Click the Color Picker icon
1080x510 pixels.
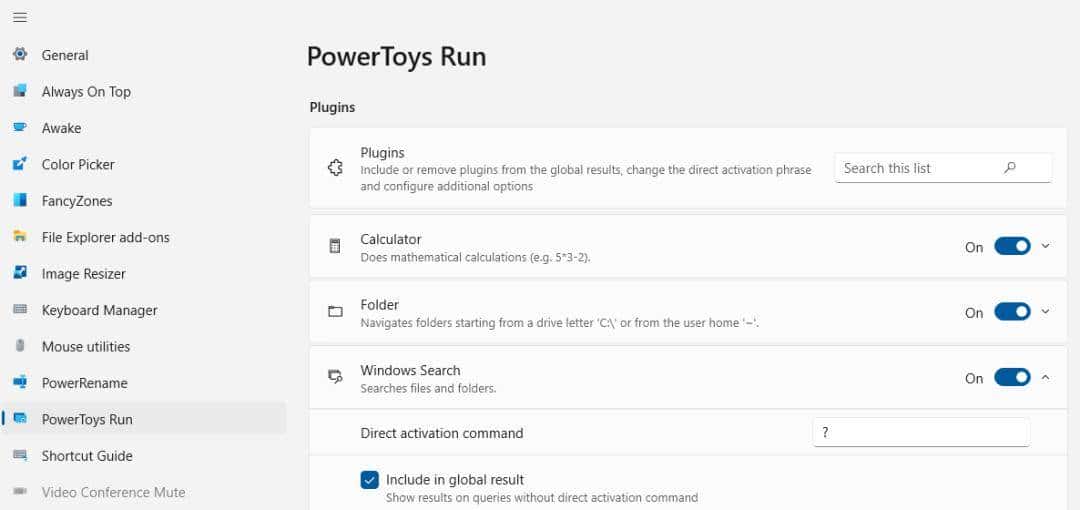click(x=20, y=164)
